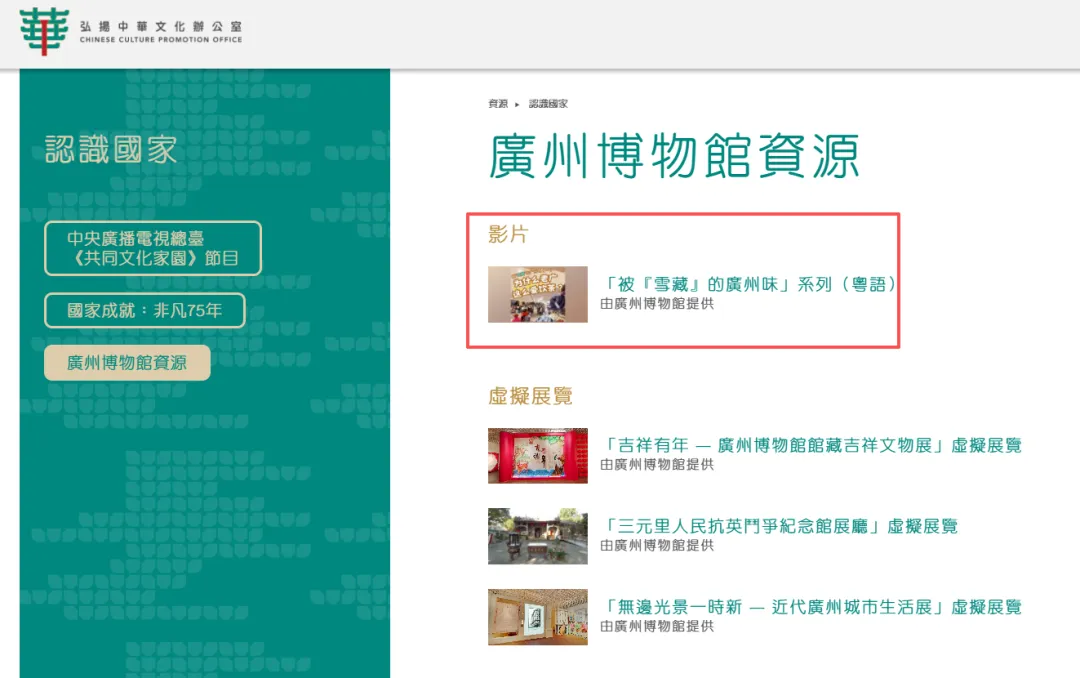Click the 虛擬展覽 section heading
Viewport: 1080px width, 678px height.
click(x=530, y=396)
